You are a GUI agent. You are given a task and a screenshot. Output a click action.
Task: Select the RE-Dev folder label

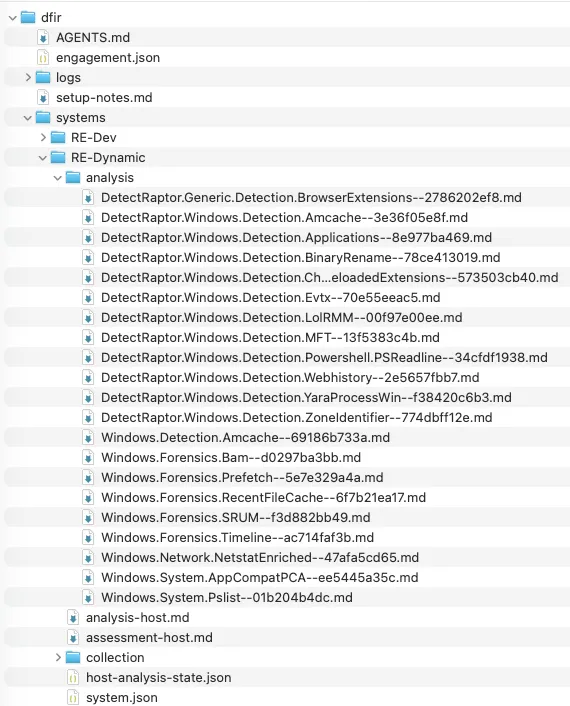[94, 137]
